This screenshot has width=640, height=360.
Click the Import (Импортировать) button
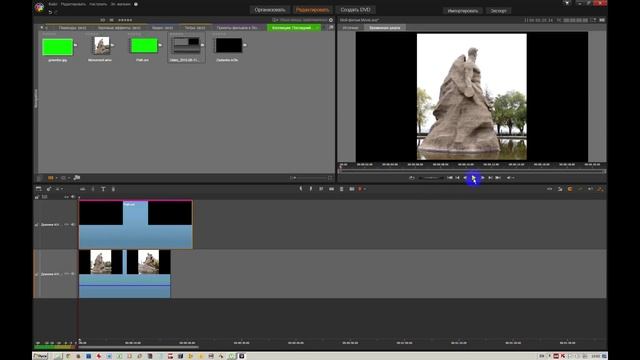[462, 11]
